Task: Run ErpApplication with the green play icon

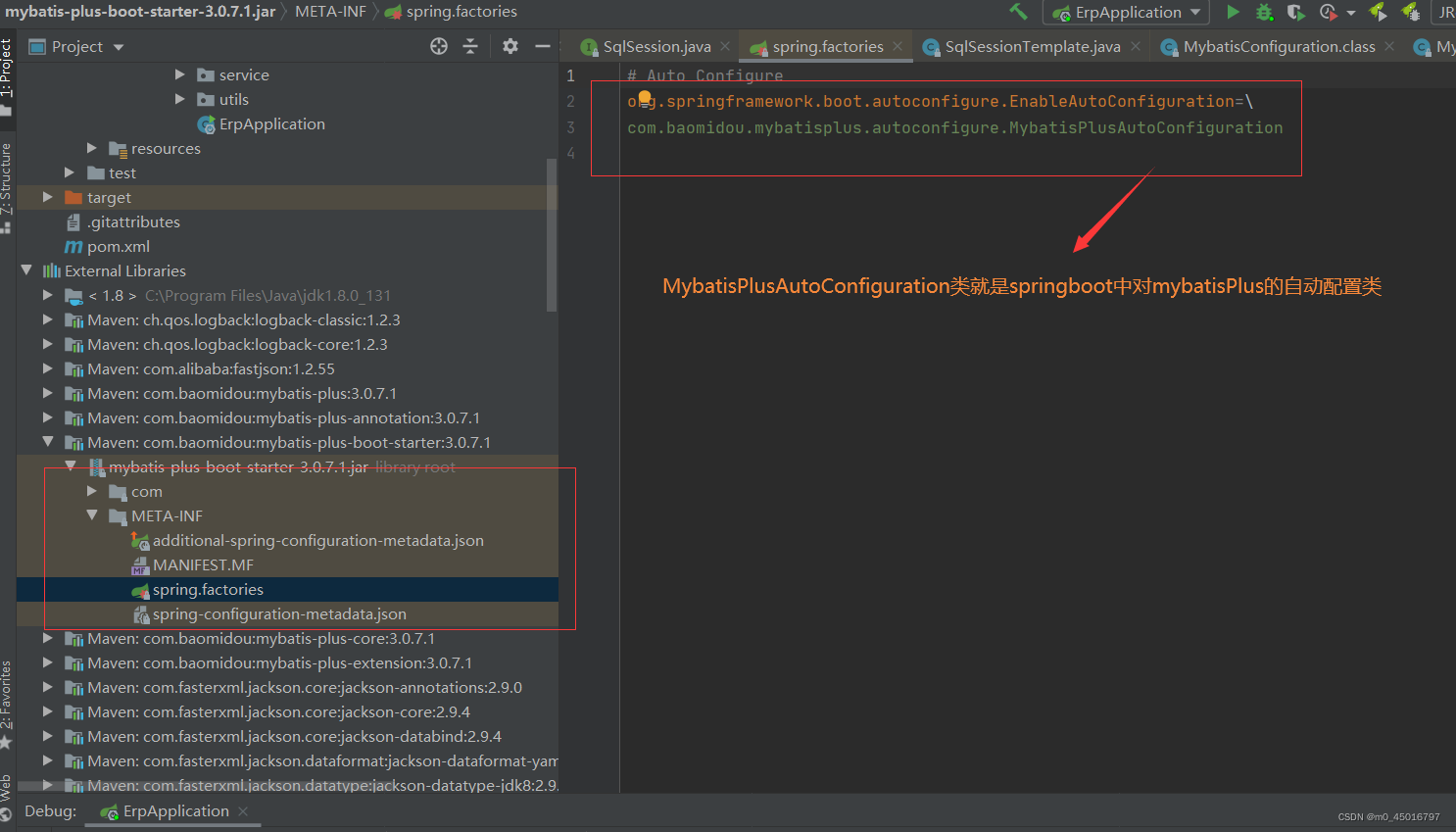Action: (1233, 12)
